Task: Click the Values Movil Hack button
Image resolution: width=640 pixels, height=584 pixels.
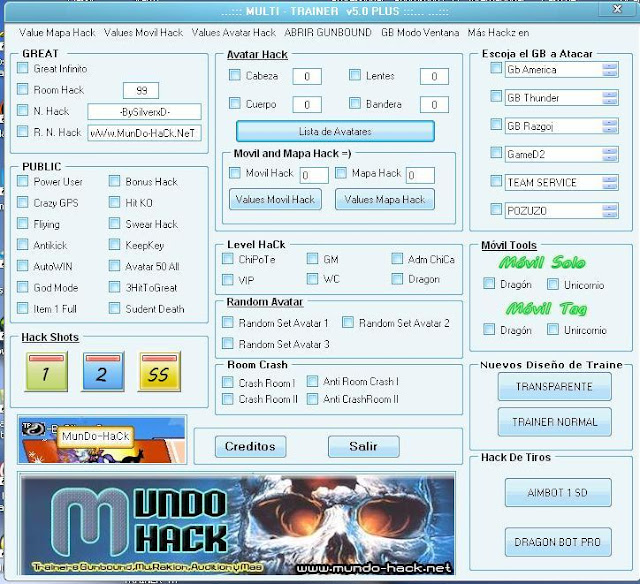Action: [x=275, y=200]
